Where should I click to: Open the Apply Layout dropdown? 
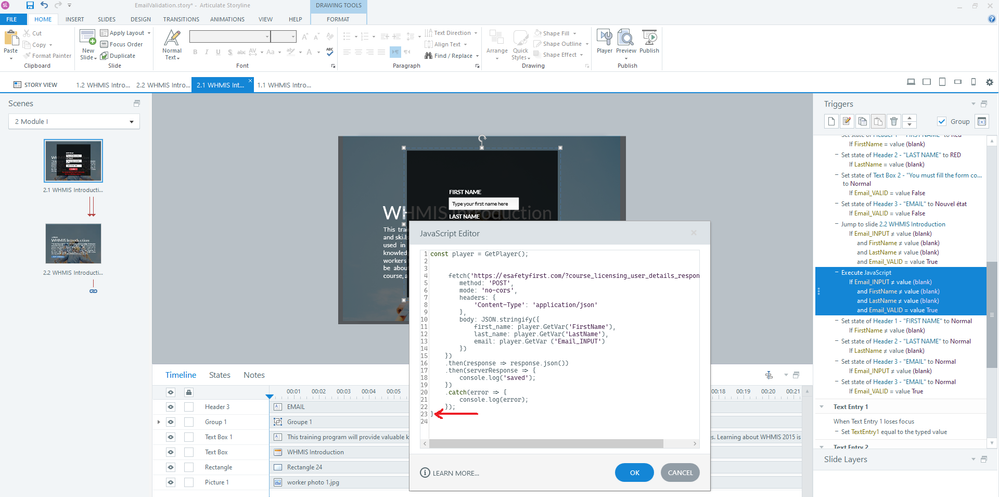tap(130, 33)
